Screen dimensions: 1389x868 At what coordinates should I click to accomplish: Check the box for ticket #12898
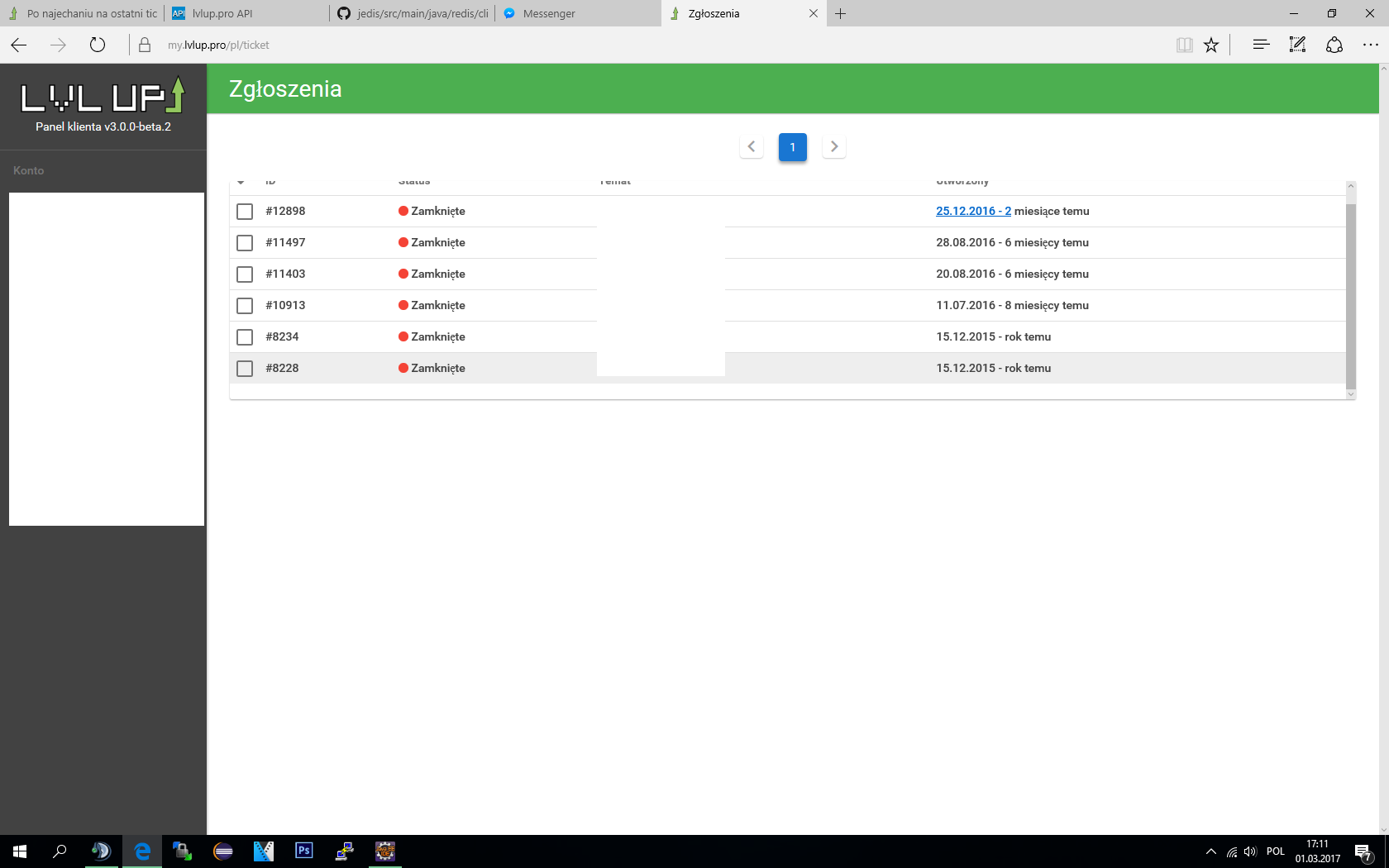tap(245, 212)
